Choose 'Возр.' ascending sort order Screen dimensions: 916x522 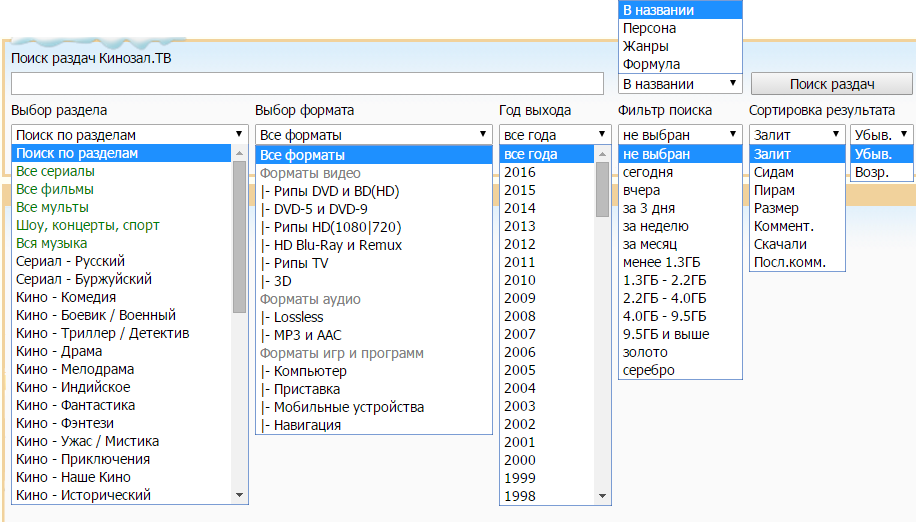tap(871, 172)
